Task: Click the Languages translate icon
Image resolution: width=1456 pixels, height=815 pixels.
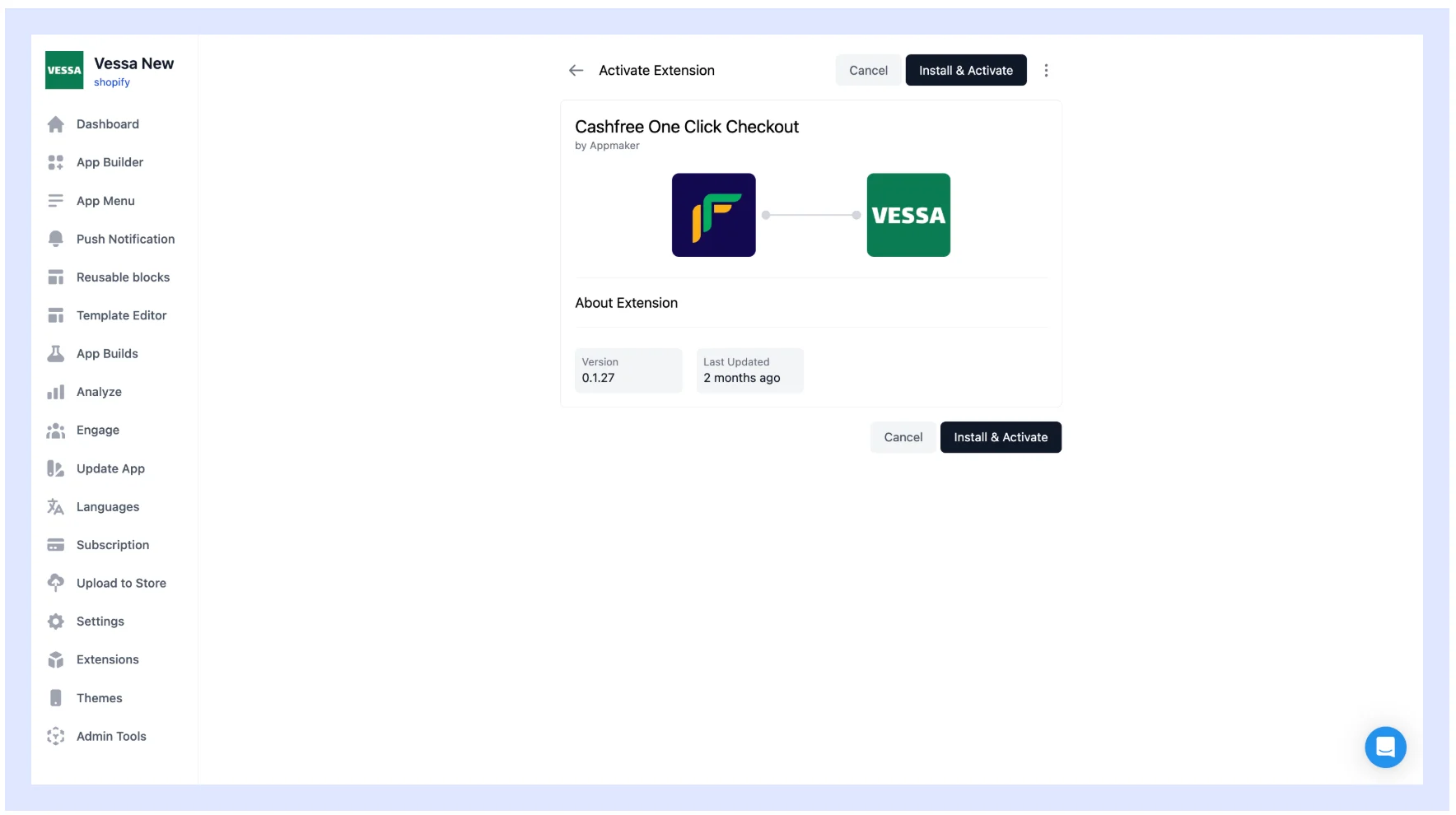Action: point(55,507)
